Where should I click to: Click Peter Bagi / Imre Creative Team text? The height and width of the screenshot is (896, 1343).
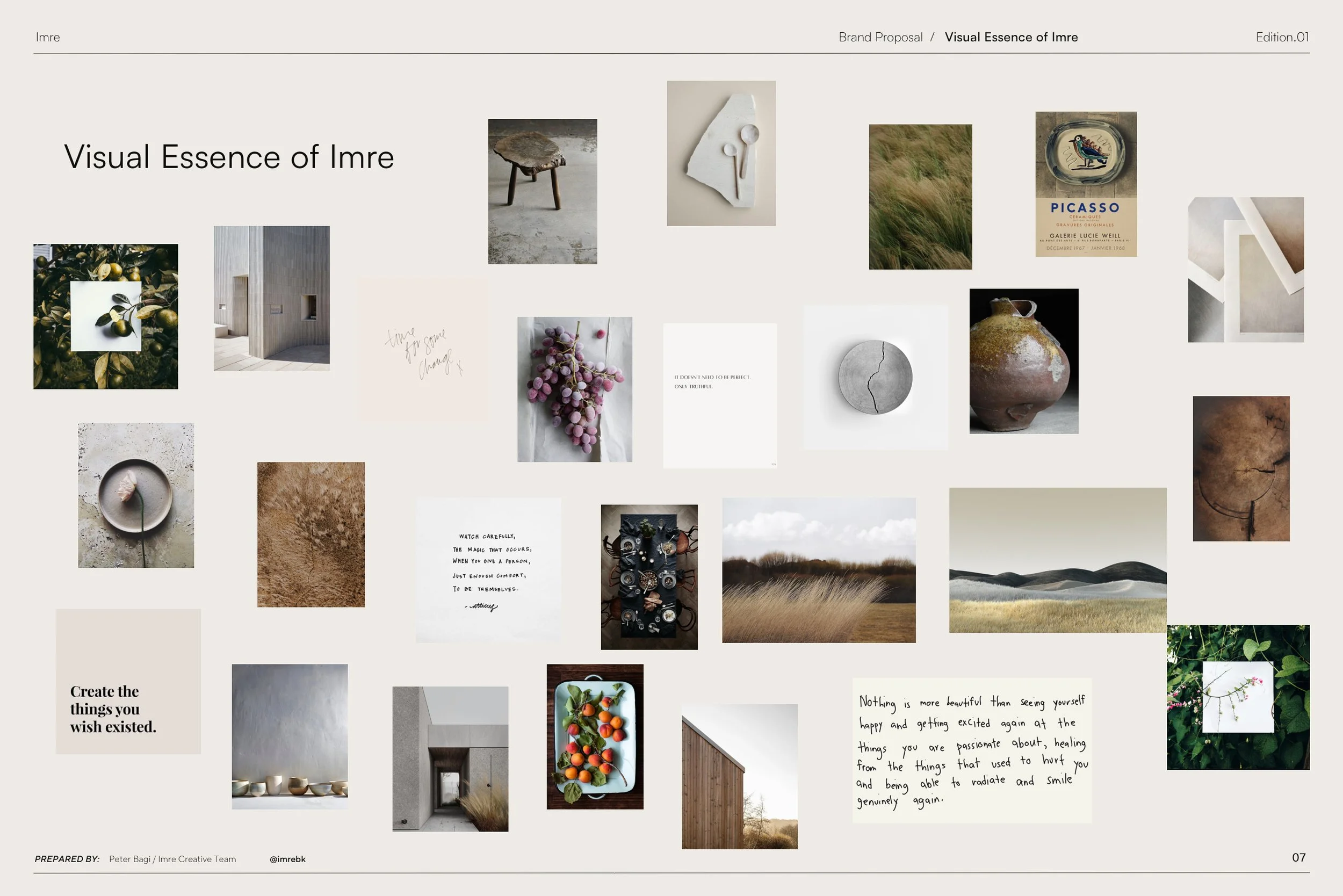coord(172,859)
